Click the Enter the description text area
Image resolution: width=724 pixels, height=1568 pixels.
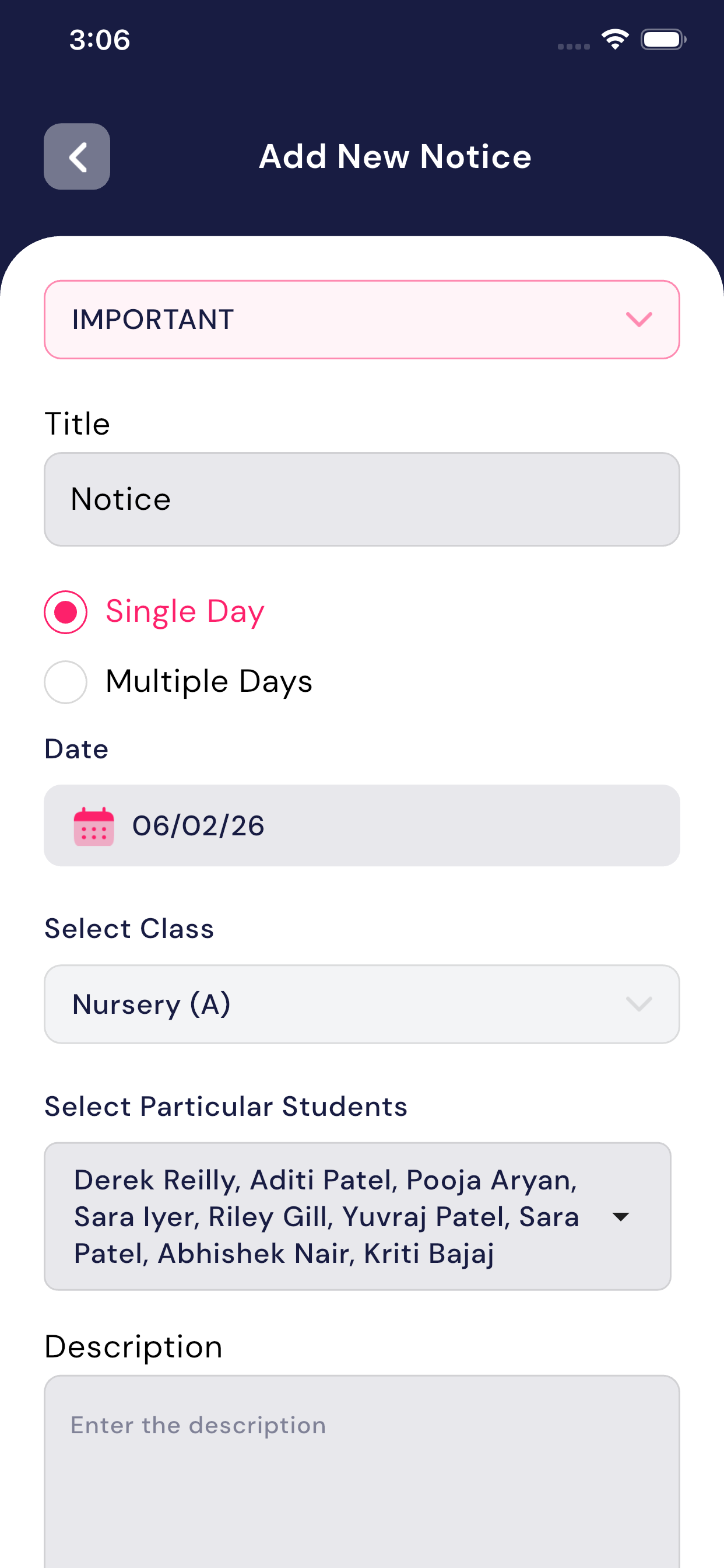[x=361, y=1473]
